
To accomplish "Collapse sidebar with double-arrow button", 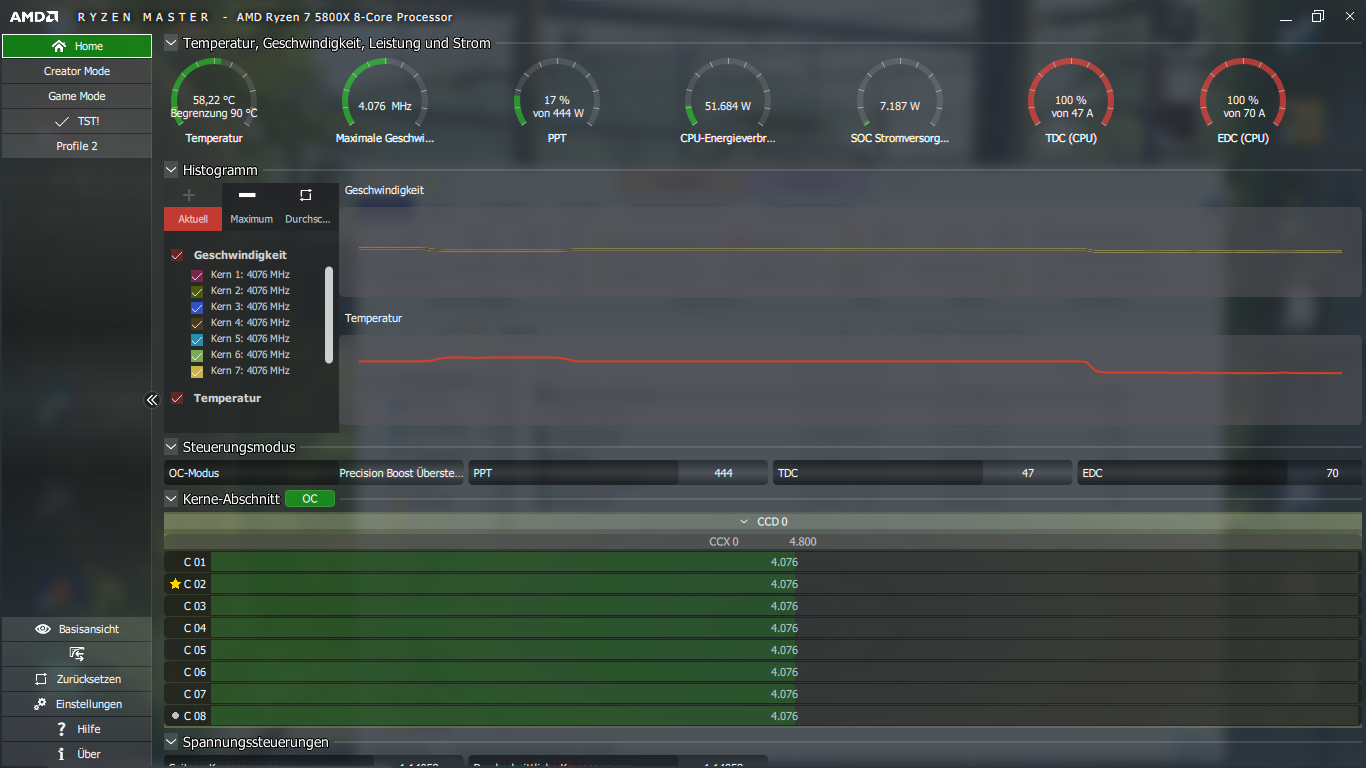I will tap(152, 400).
